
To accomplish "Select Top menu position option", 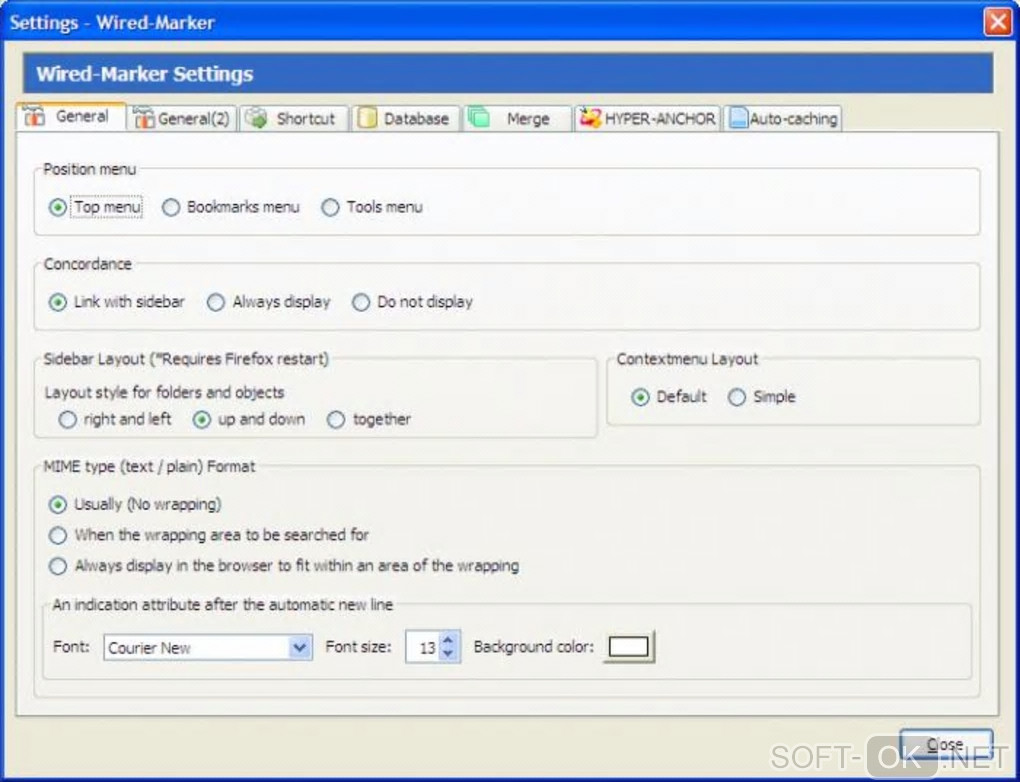I will (x=95, y=207).
